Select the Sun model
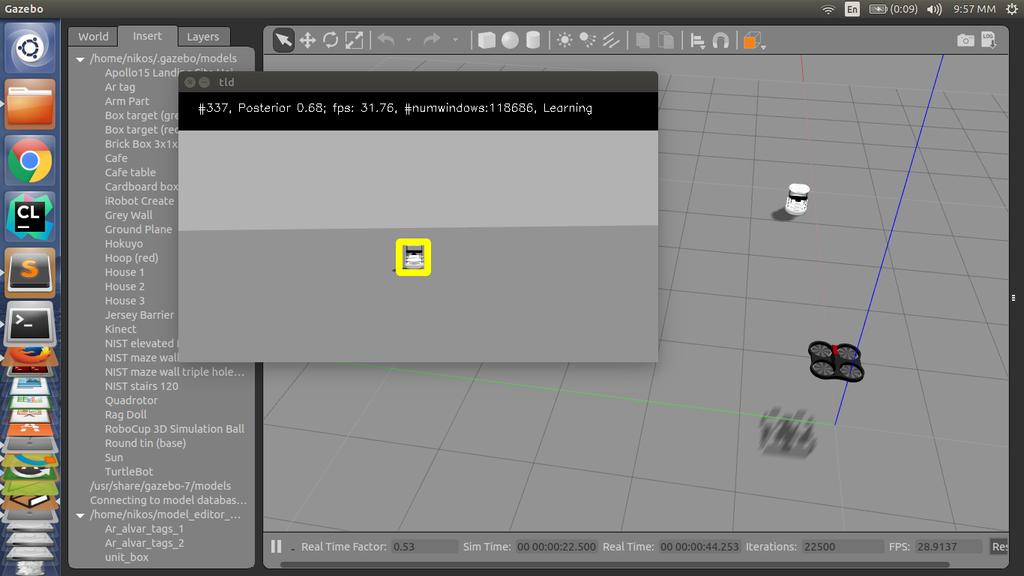Screen dimensions: 1024x576 pyautogui.click(x=114, y=457)
